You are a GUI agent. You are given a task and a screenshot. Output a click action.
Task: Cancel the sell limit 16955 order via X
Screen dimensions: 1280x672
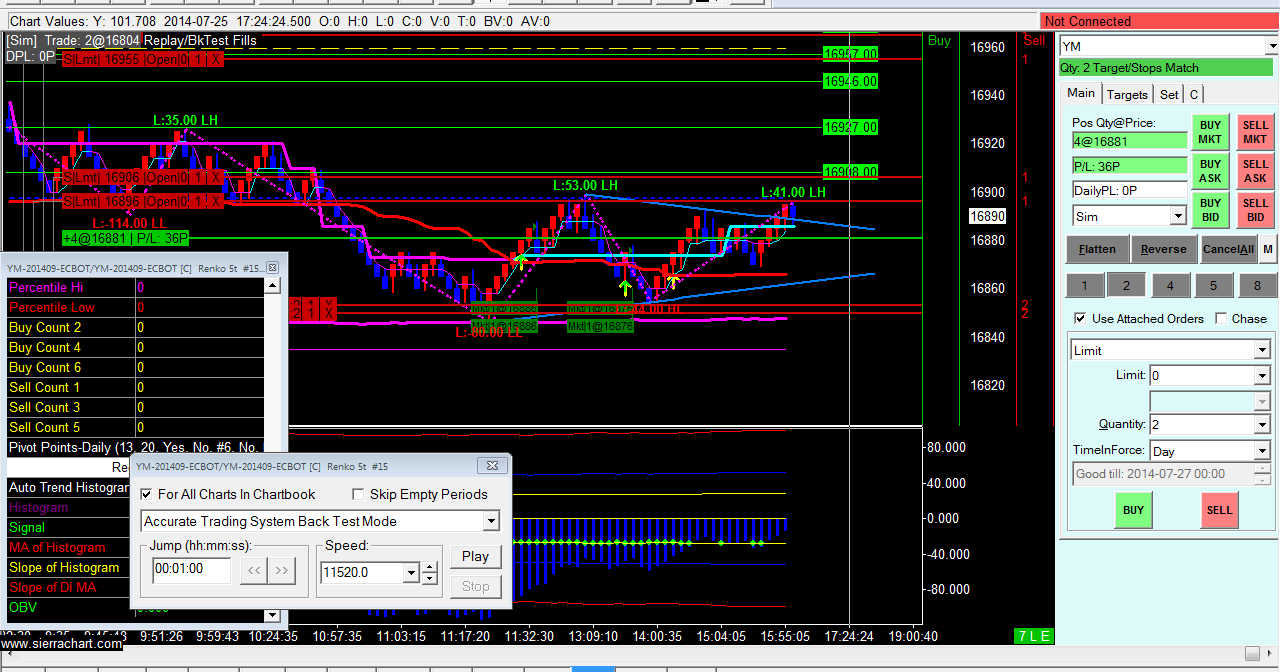pos(216,59)
